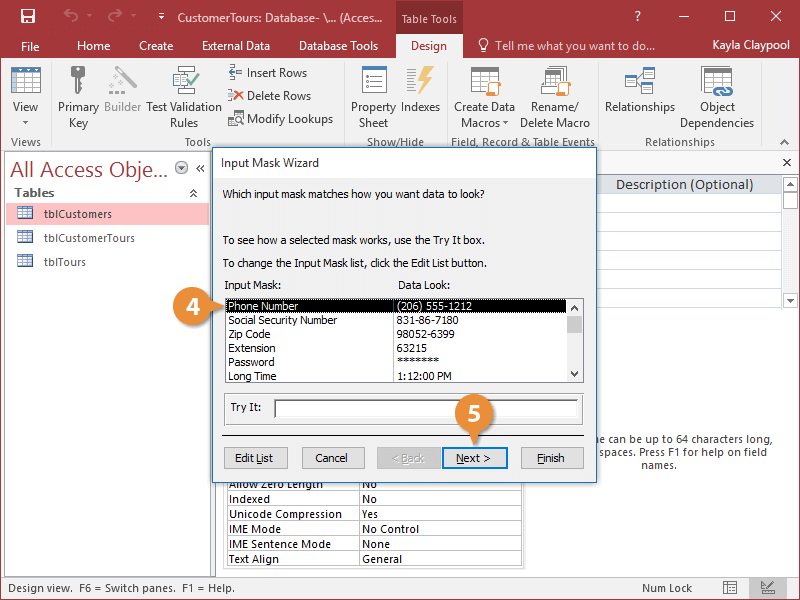Click the Help question mark icon

(637, 16)
